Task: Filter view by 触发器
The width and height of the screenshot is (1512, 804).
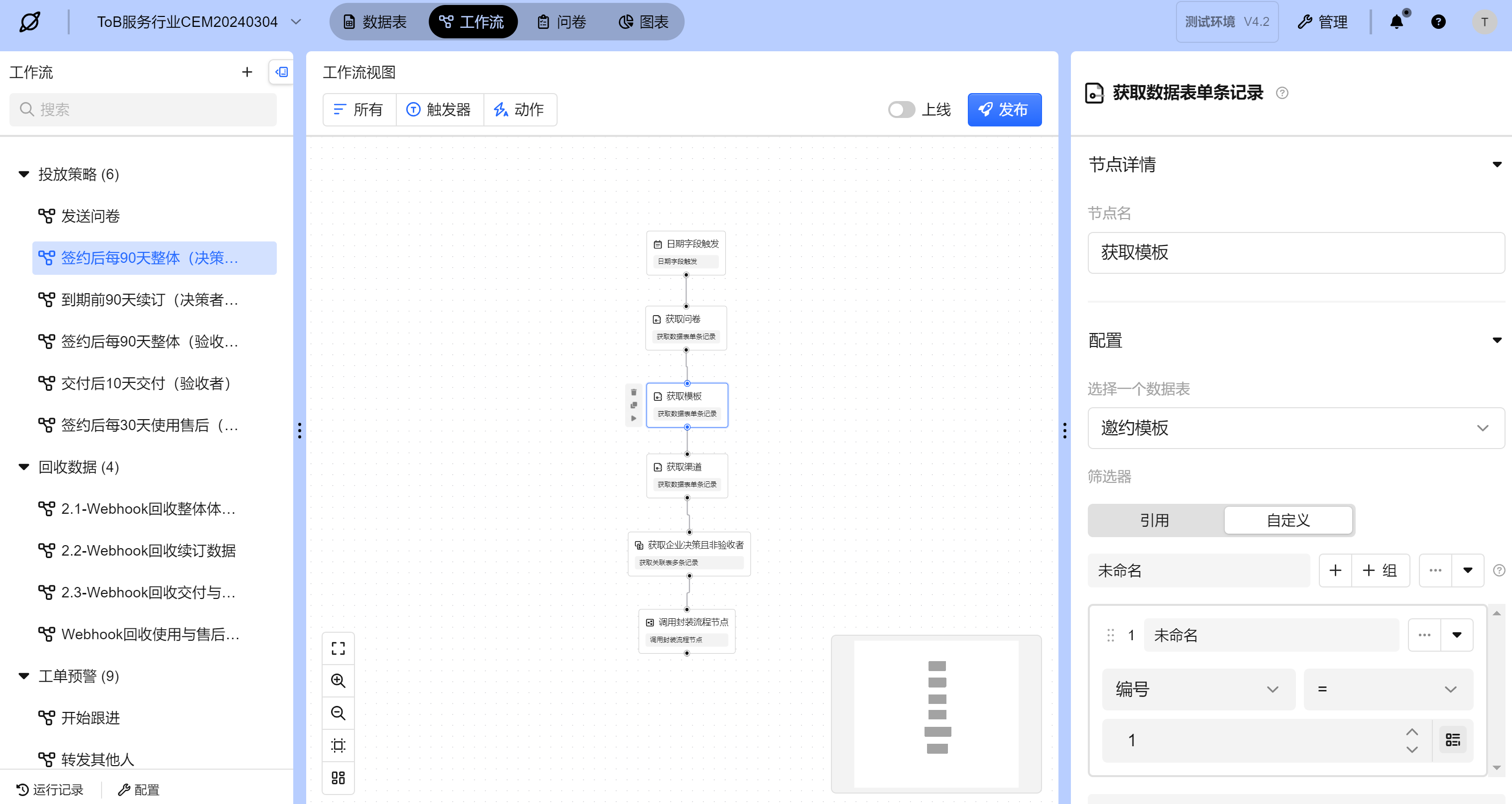Action: (x=440, y=110)
